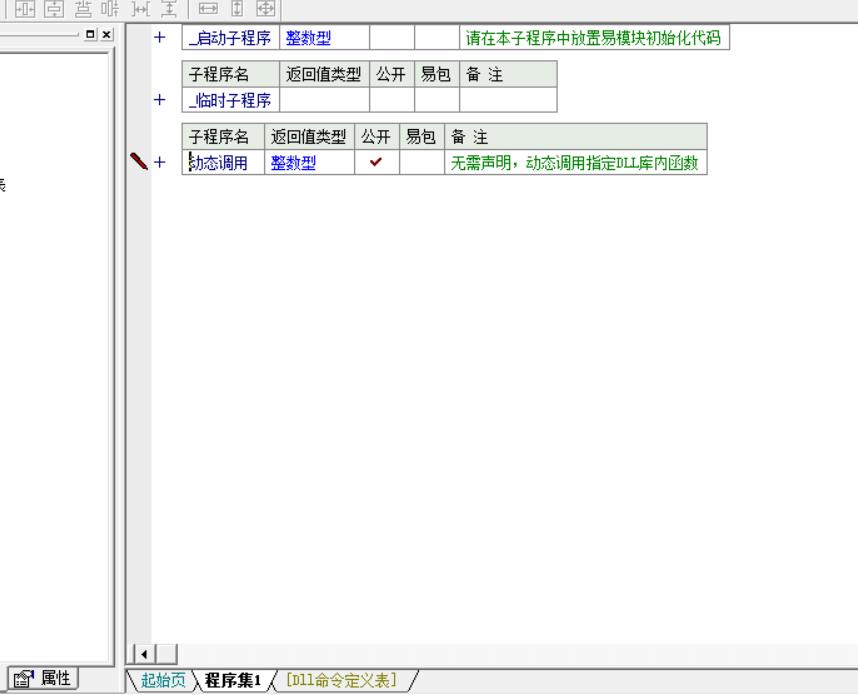Float the left panel with the square button
The width and height of the screenshot is (858, 695).
point(90,34)
